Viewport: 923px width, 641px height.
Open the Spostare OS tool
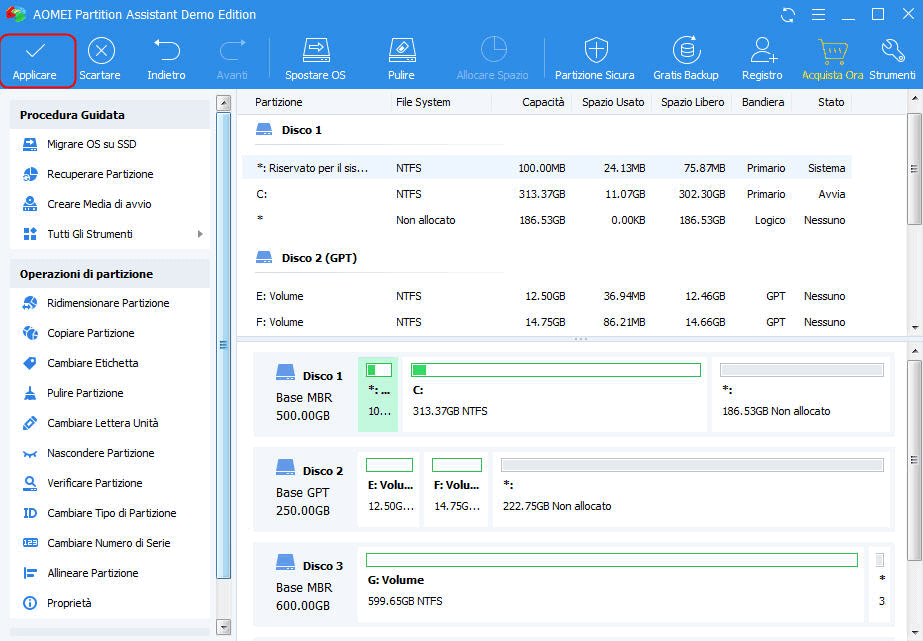[315, 51]
